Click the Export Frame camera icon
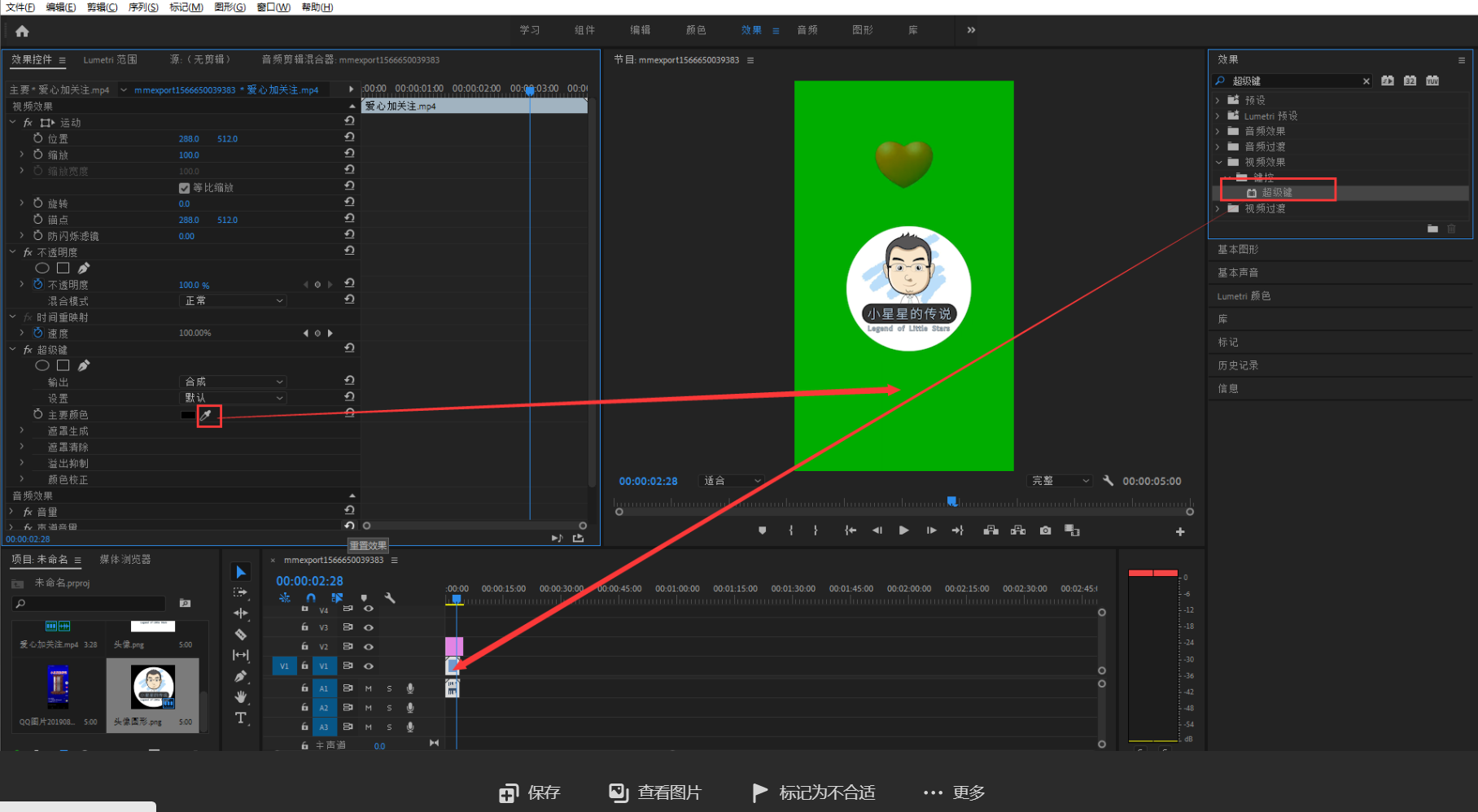1478x812 pixels. (1045, 530)
